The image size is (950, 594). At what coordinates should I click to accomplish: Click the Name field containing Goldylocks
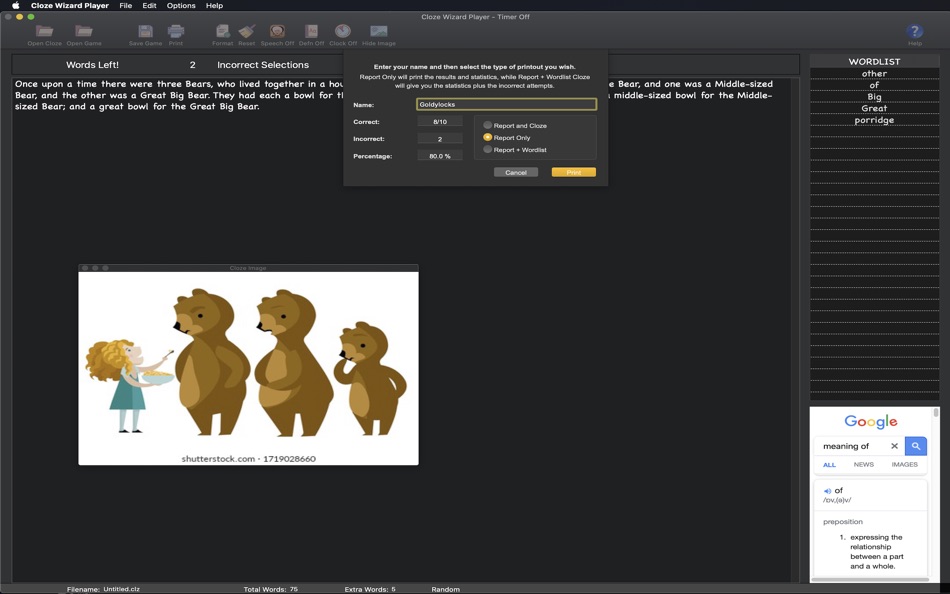tap(507, 104)
